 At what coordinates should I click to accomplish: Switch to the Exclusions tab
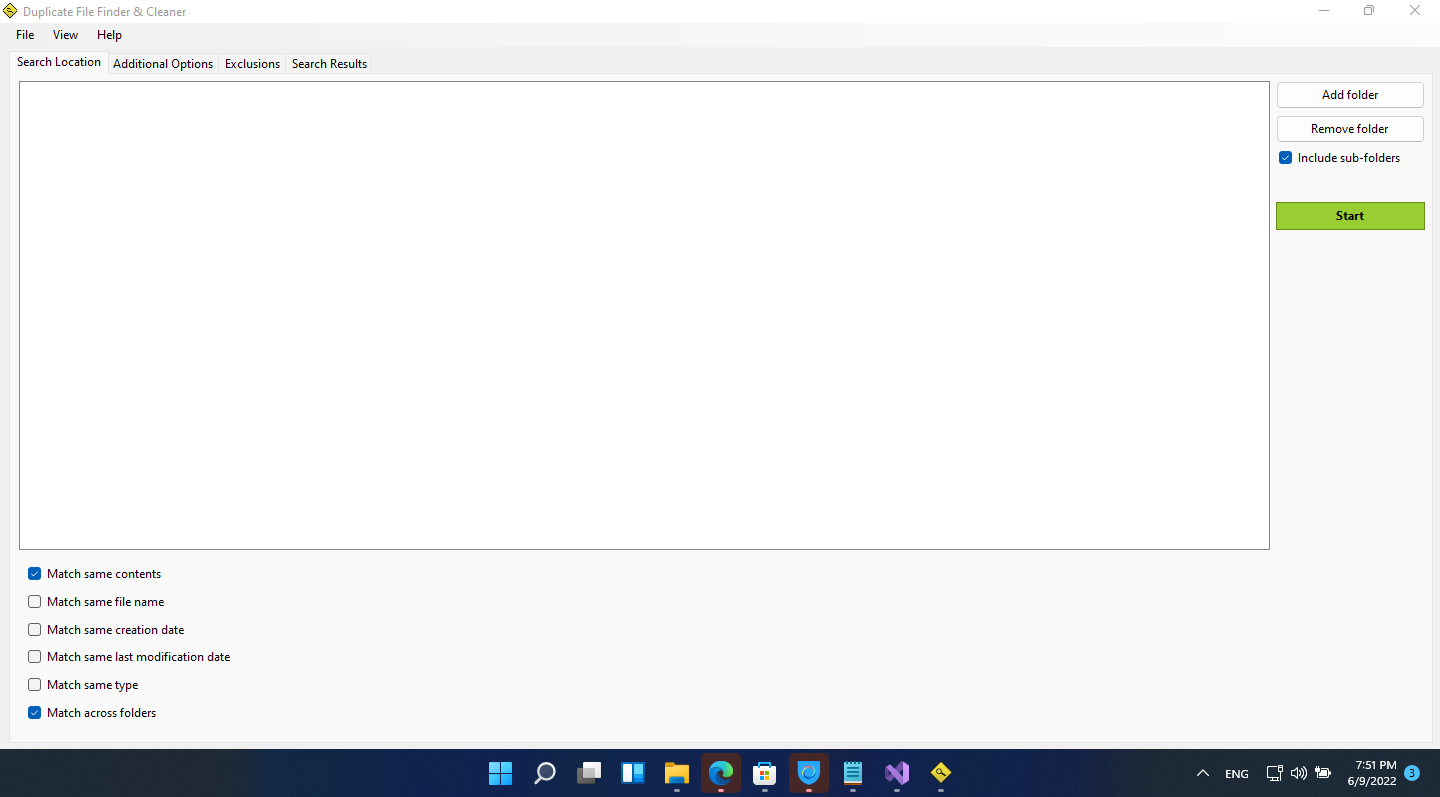(x=252, y=64)
